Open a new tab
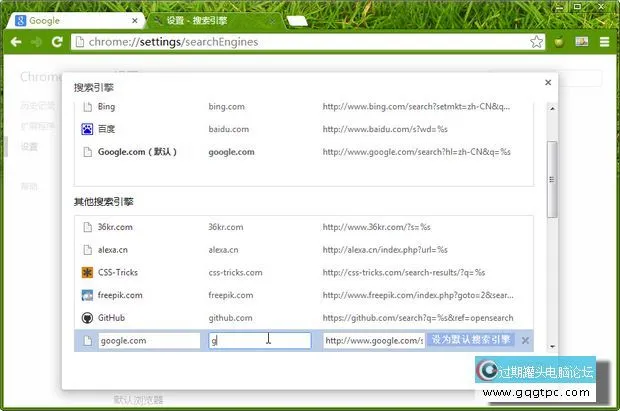This screenshot has height=411, width=620. pyautogui.click(x=297, y=21)
